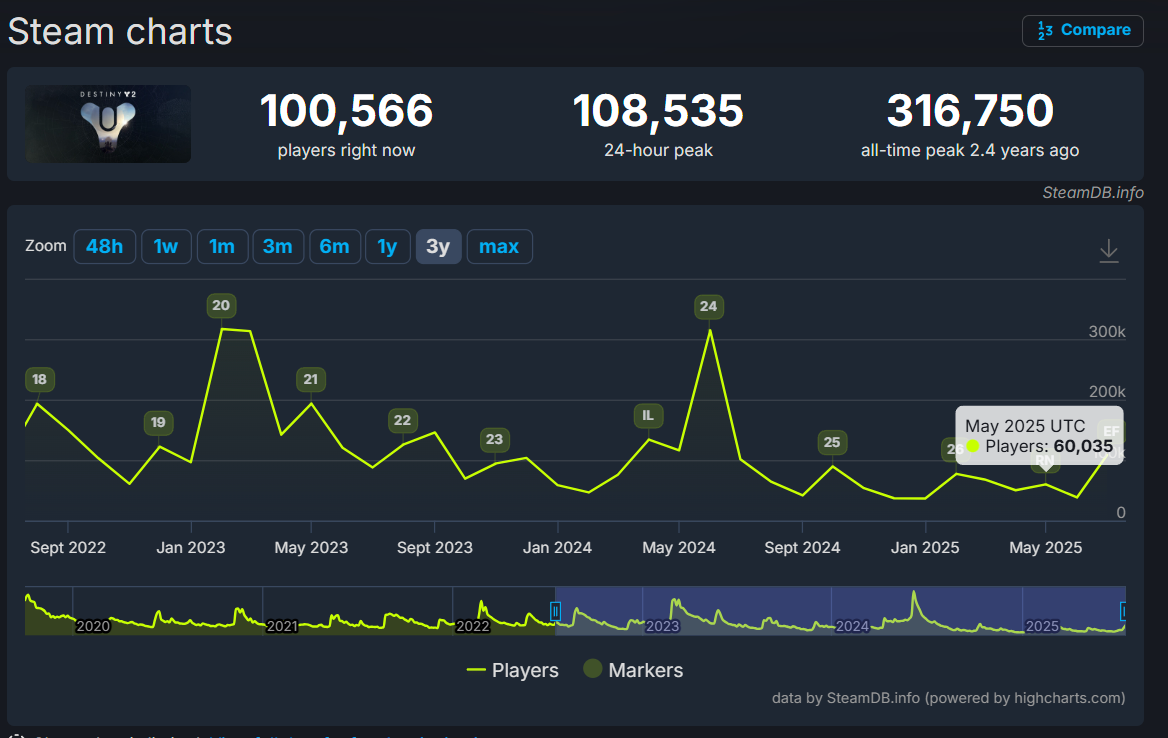Select the 48h zoom range
Image resolution: width=1168 pixels, height=738 pixels.
(x=104, y=246)
